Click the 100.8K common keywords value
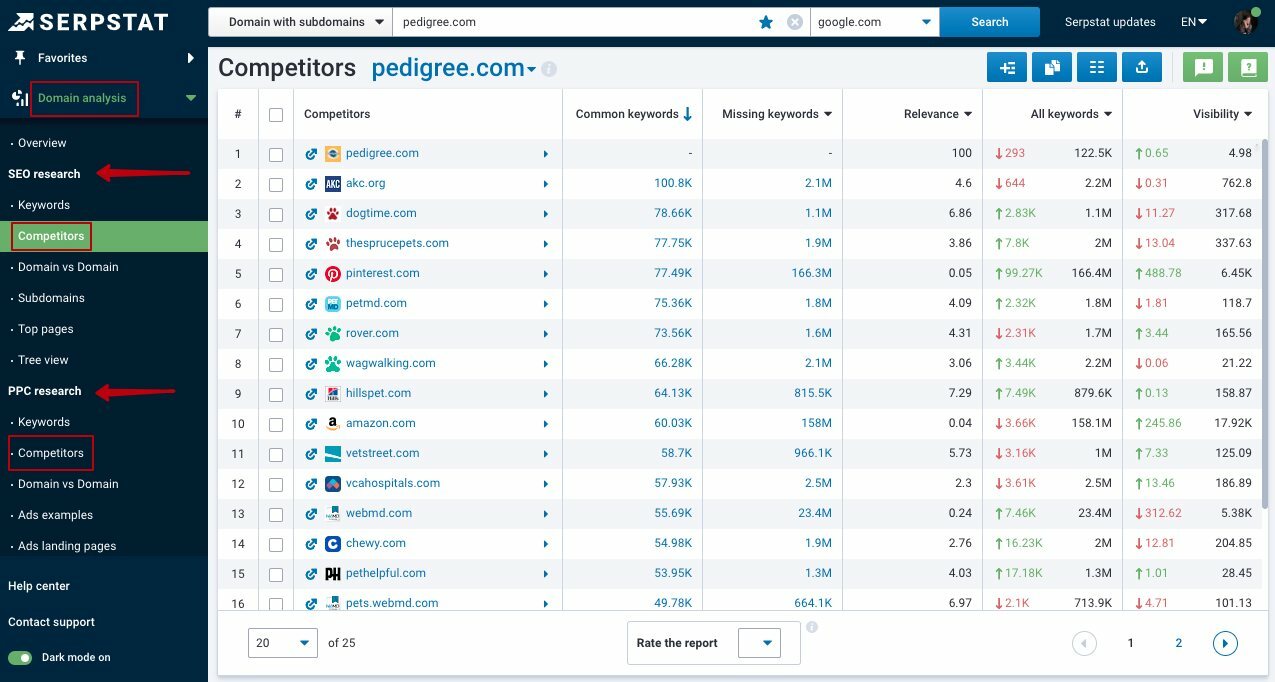Image resolution: width=1275 pixels, height=682 pixels. tap(673, 184)
